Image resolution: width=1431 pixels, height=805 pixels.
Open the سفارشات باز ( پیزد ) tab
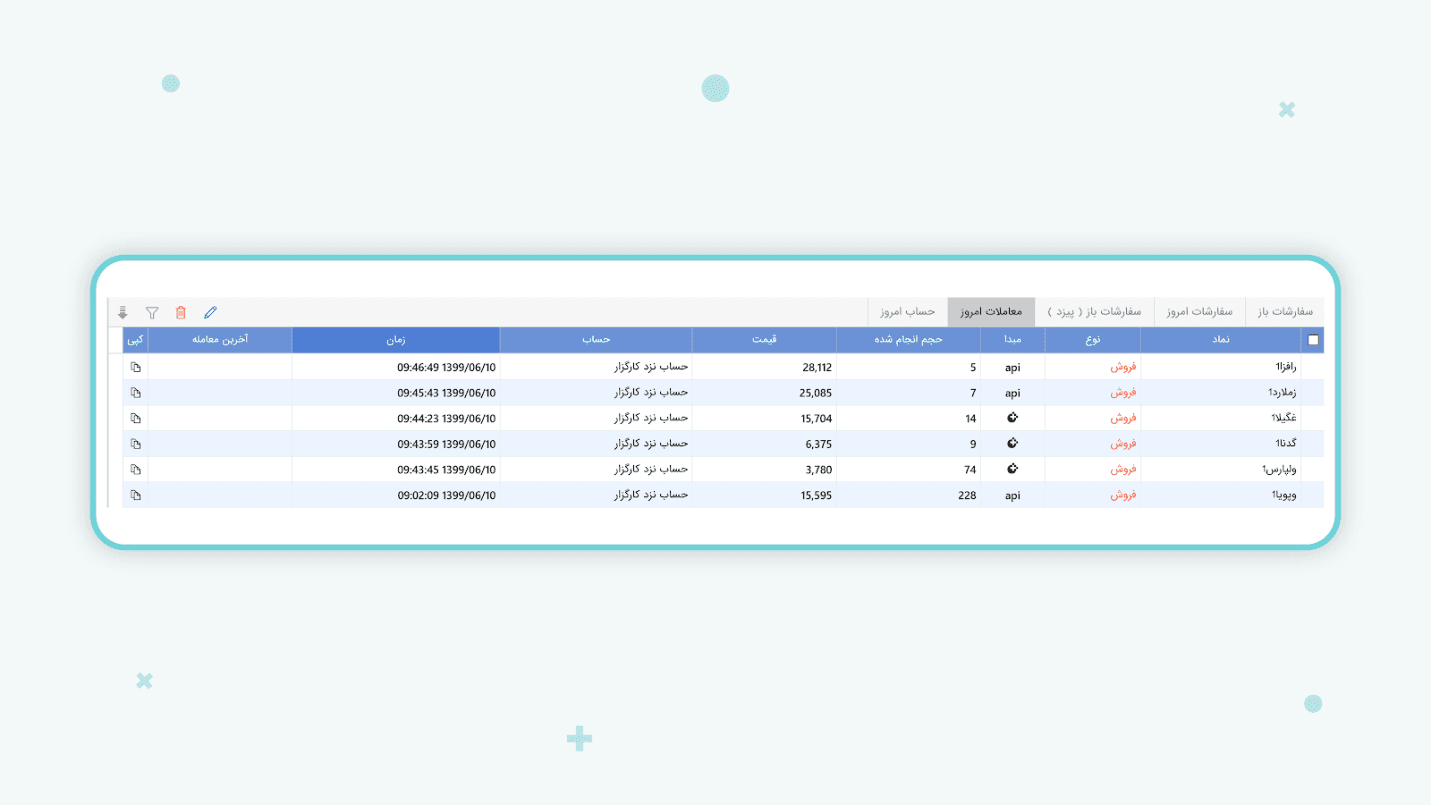point(1094,312)
